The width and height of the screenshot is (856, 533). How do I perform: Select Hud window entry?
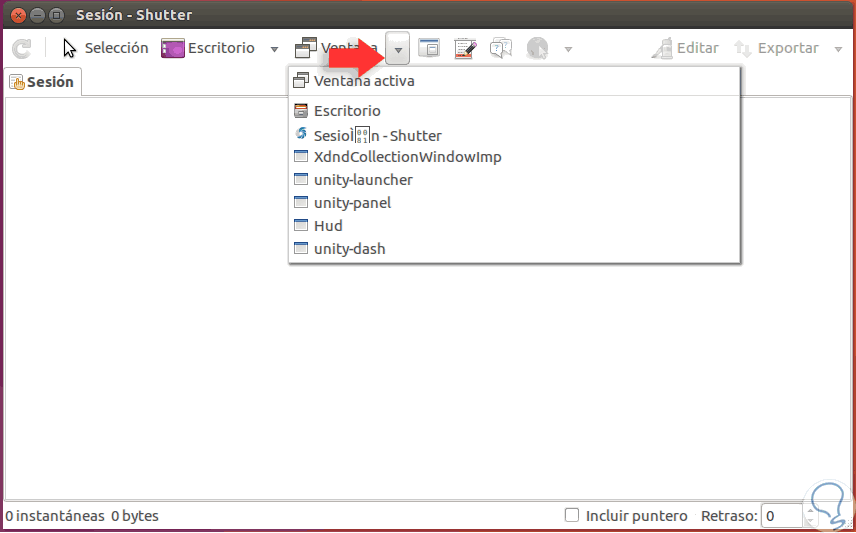coord(514,226)
